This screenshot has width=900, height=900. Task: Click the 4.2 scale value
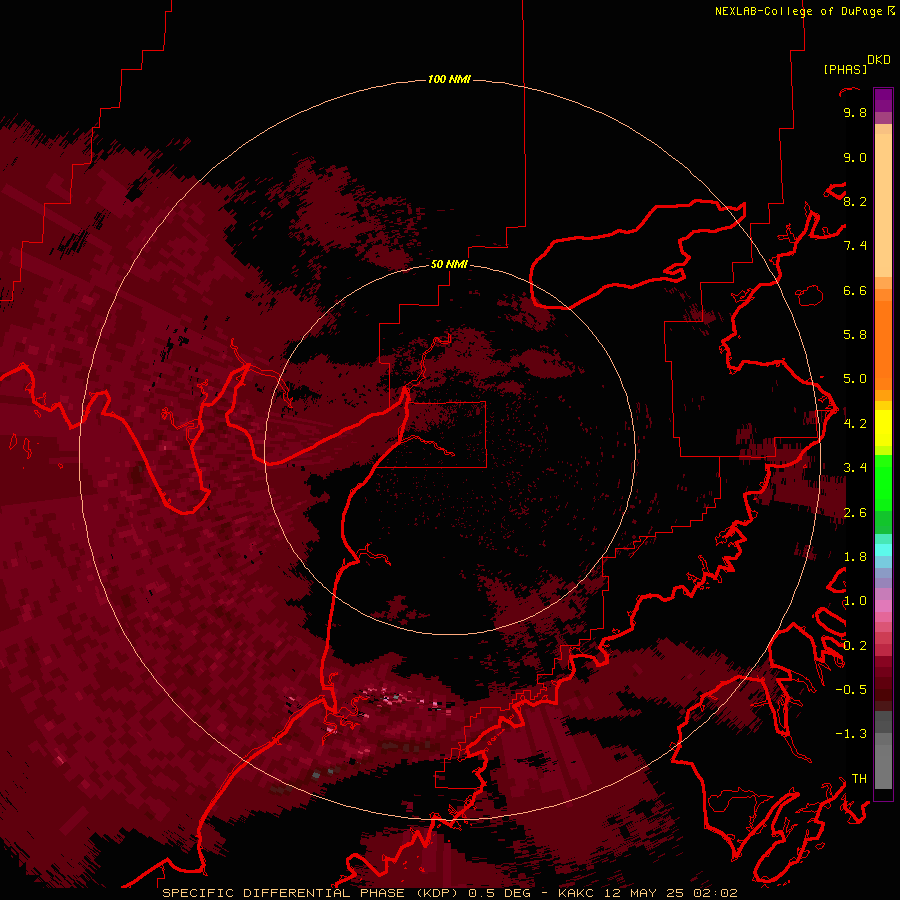(x=855, y=424)
